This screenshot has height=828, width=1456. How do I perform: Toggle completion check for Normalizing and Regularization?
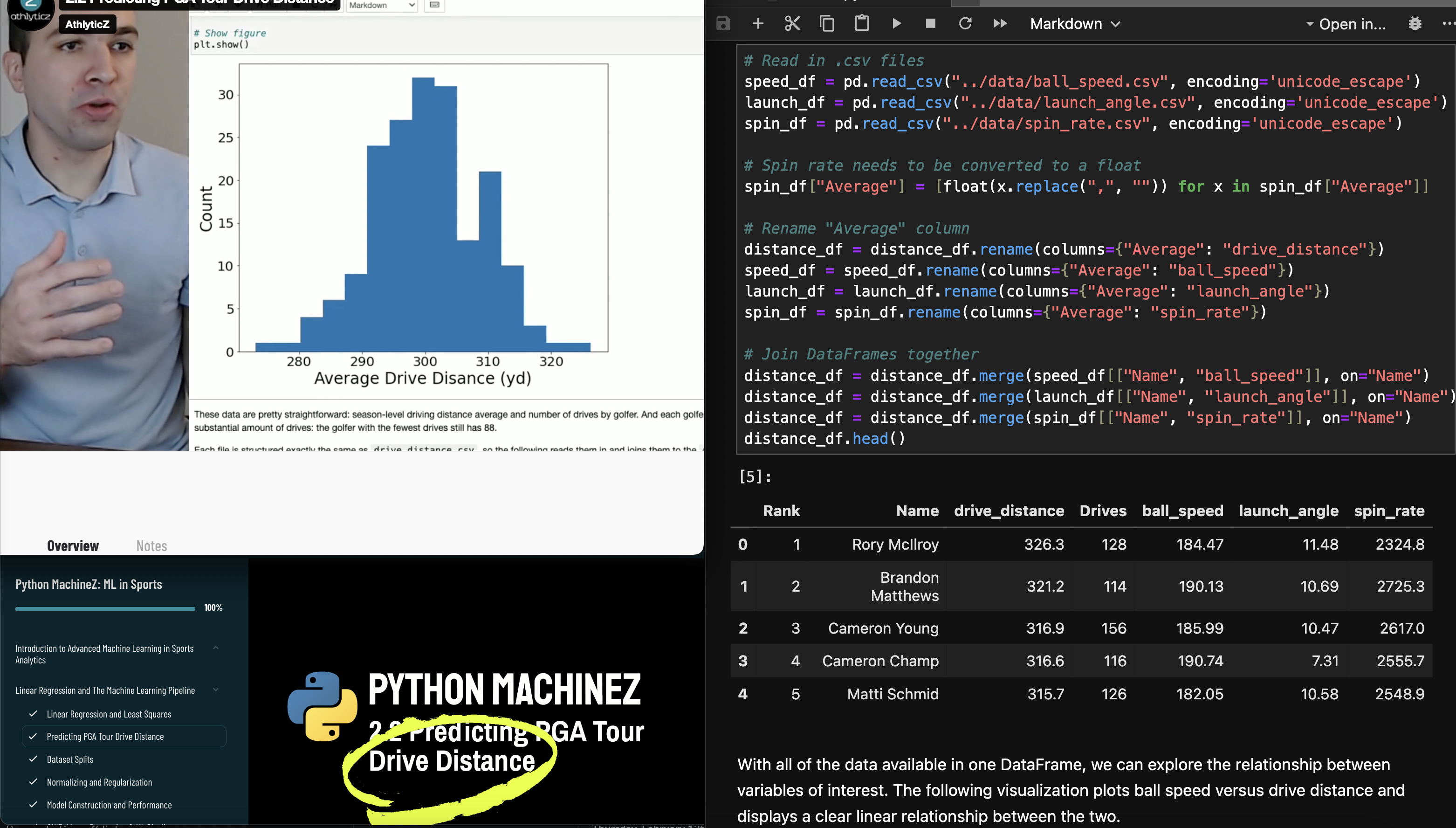[x=33, y=782]
